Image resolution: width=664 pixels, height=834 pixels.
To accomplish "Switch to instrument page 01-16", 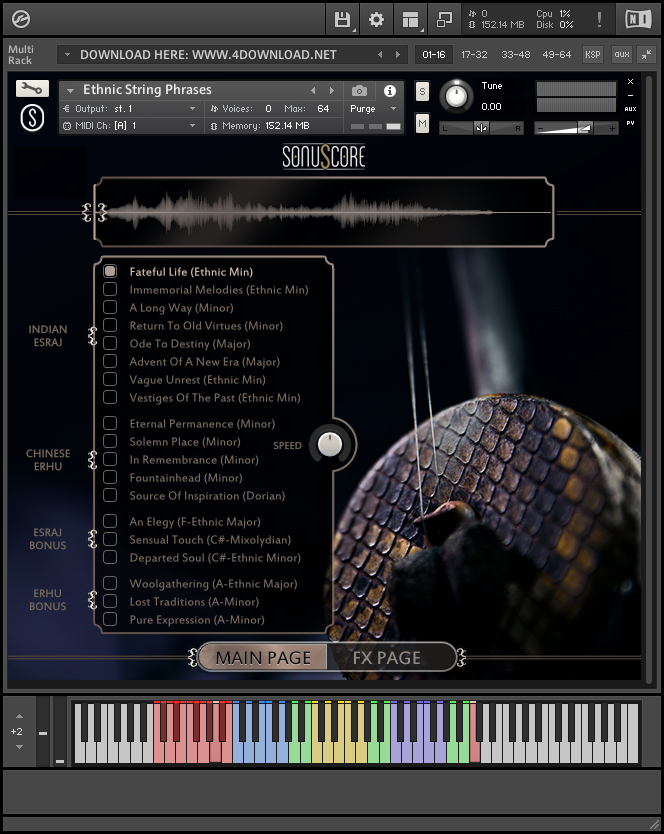I will click(x=434, y=54).
